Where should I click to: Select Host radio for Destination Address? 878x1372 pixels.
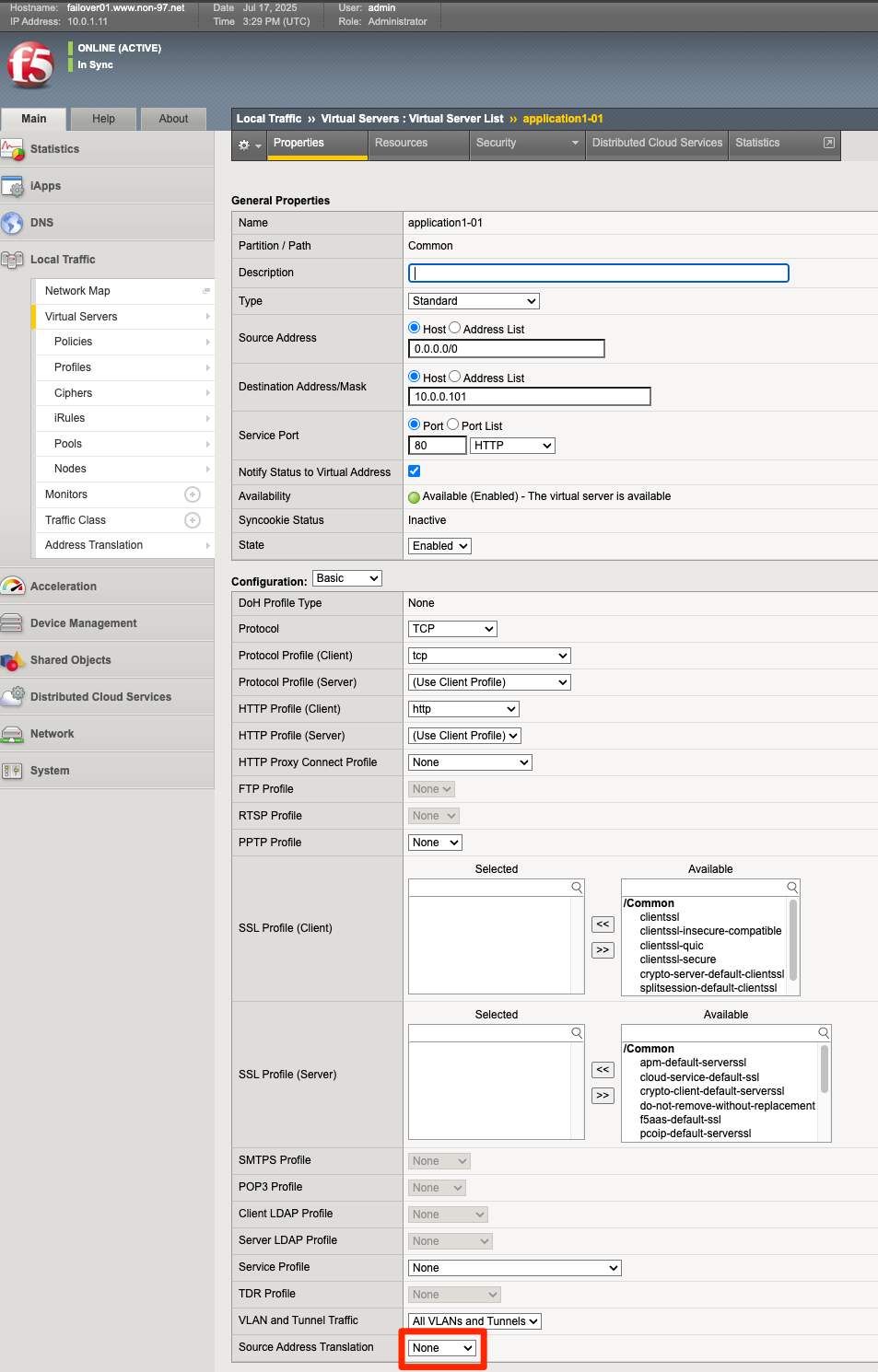pos(415,377)
